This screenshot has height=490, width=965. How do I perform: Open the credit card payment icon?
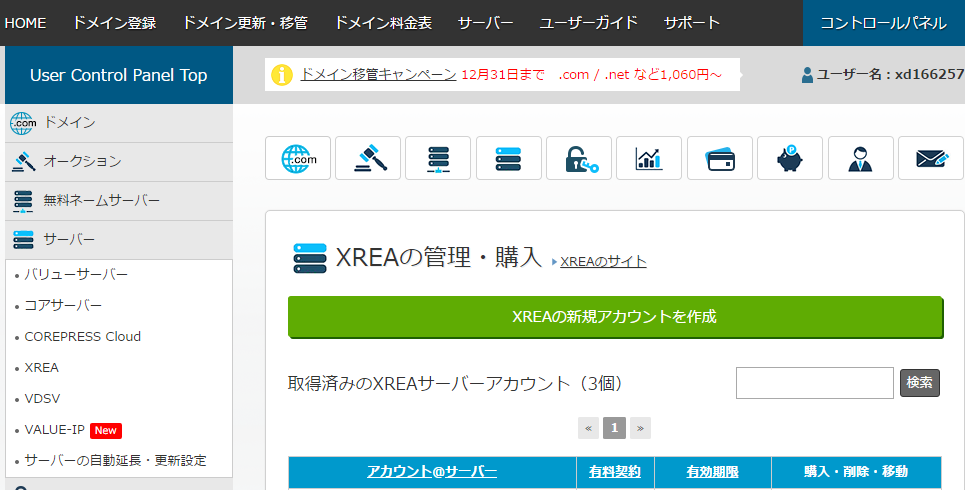coord(720,158)
